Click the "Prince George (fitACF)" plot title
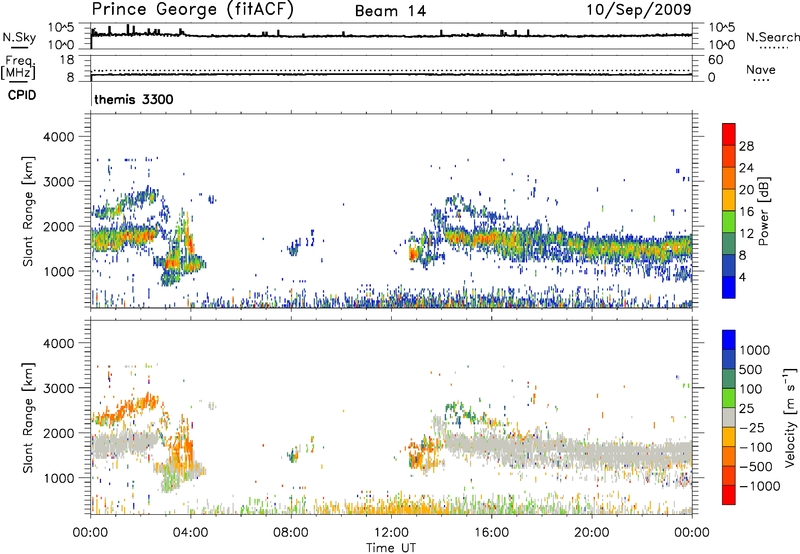Screen dimensions: 800x554 point(192,10)
